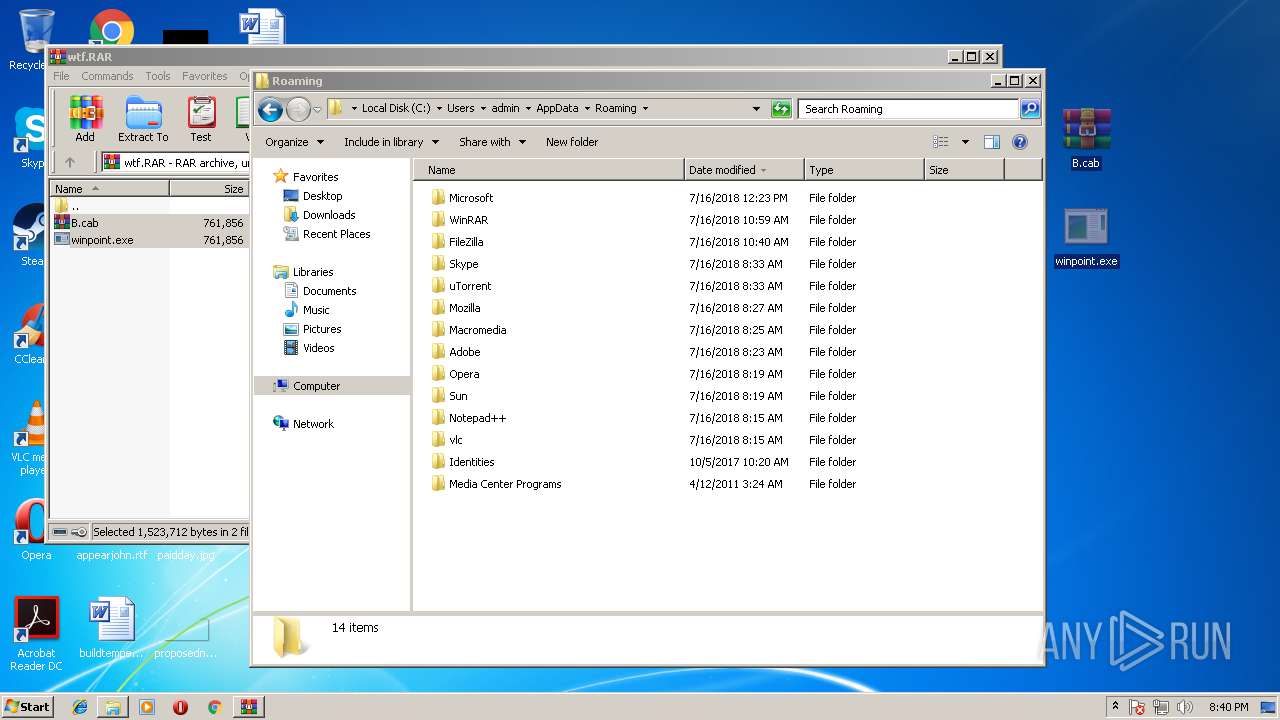Click the Users breadcrumb in the address bar
Image resolution: width=1280 pixels, height=720 pixels.
[x=461, y=108]
